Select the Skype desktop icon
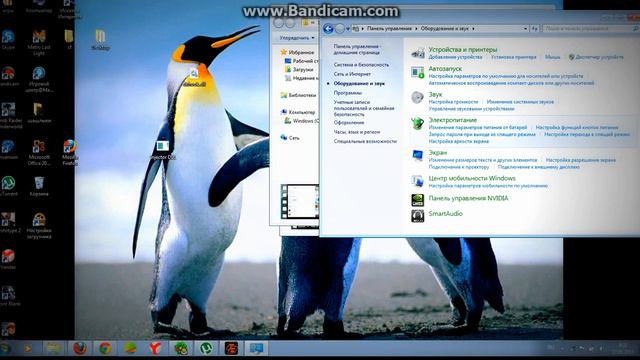Image resolution: width=640 pixels, height=360 pixels. 8,40
